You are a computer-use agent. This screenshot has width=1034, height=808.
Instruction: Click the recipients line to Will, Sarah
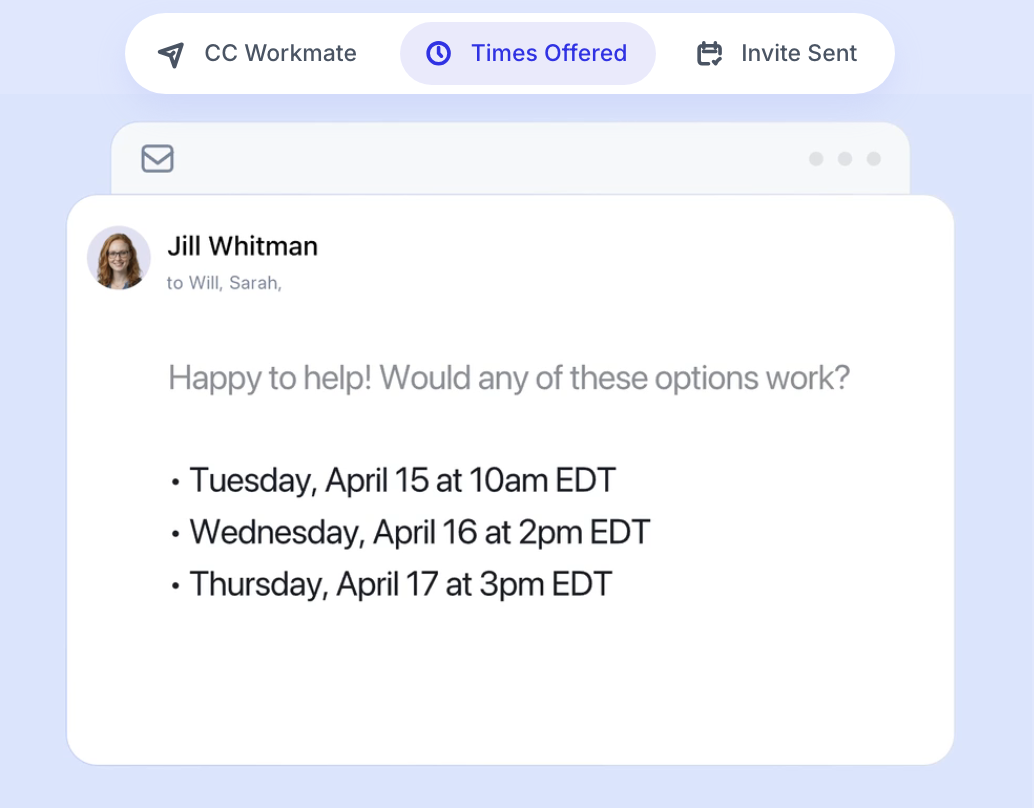pyautogui.click(x=224, y=283)
